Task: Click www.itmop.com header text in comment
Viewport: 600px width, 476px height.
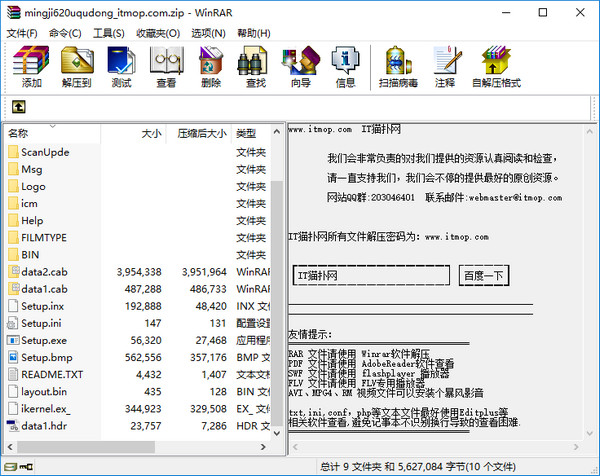Action: point(320,129)
